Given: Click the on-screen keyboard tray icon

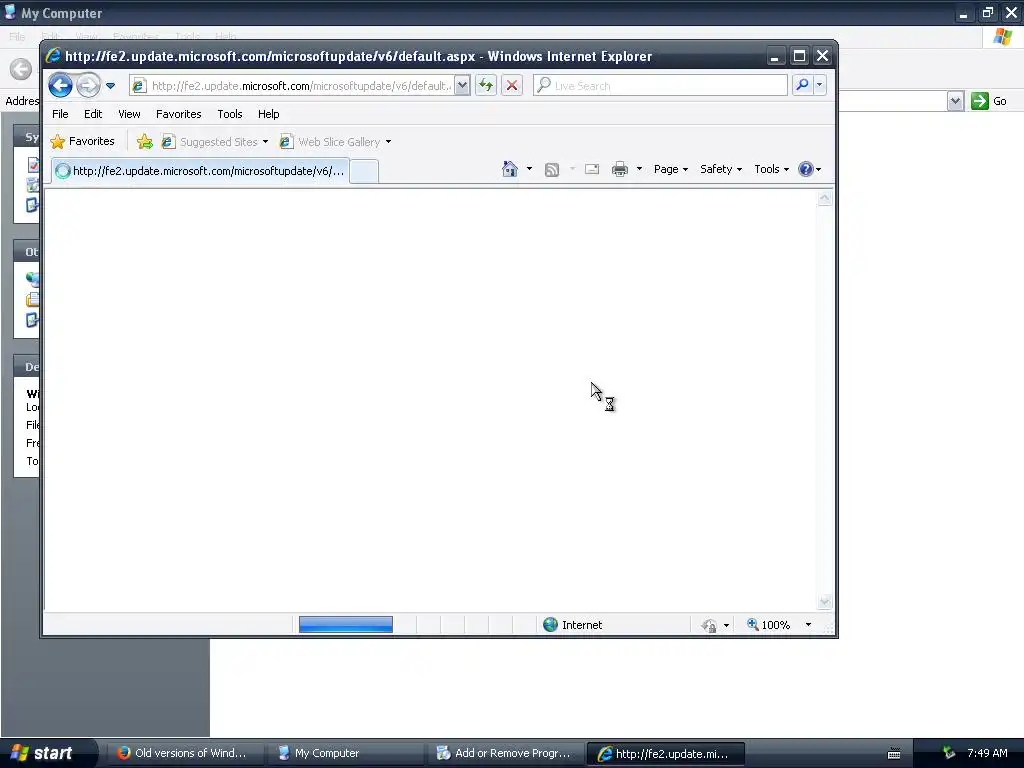Looking at the screenshot, I should tap(894, 754).
